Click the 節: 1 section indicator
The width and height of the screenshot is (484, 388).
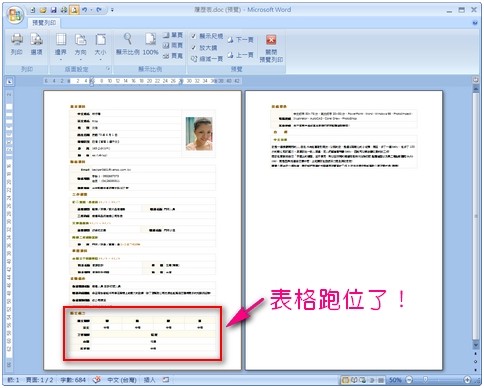pyautogui.click(x=13, y=380)
